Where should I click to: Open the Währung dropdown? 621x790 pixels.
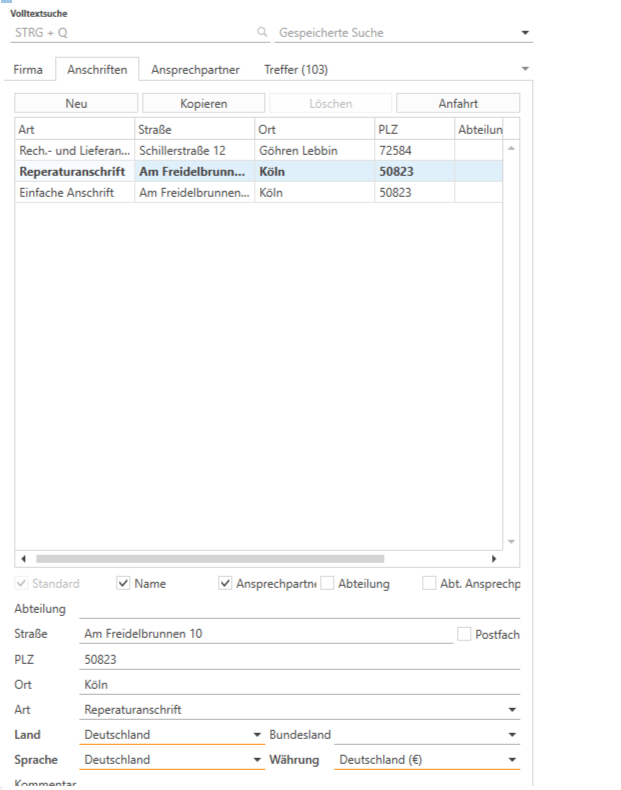click(x=513, y=760)
